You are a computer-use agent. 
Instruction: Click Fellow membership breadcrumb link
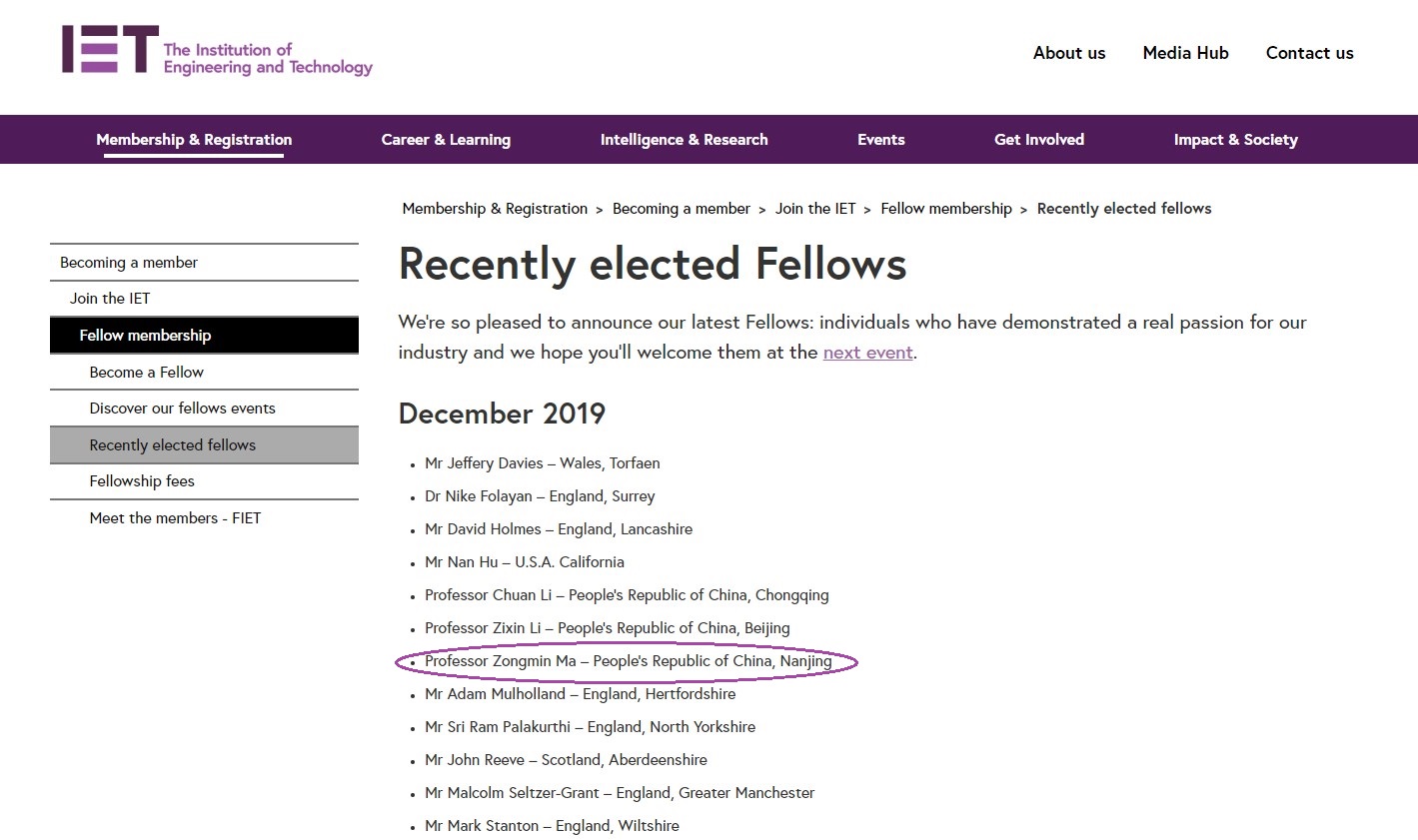945,209
